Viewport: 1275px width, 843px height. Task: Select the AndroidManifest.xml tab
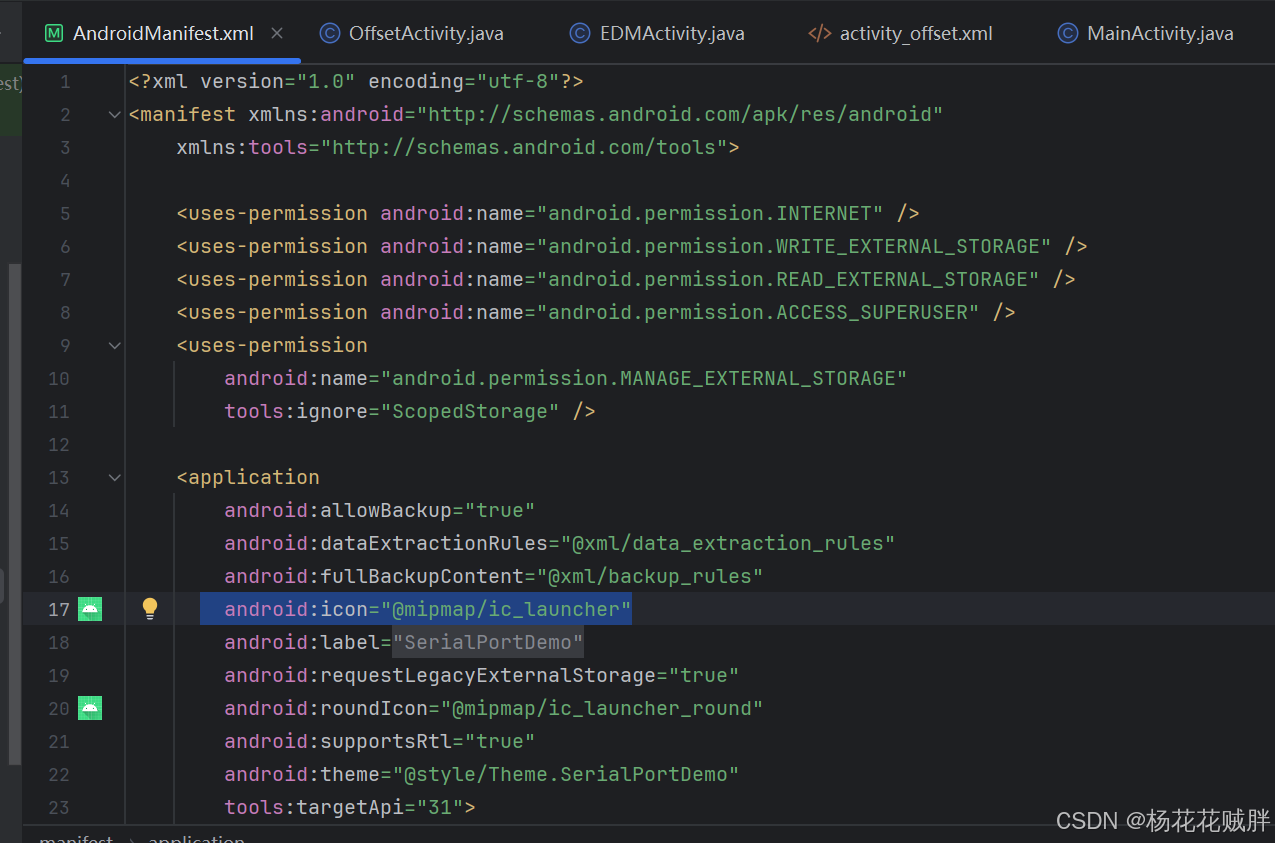[163, 33]
